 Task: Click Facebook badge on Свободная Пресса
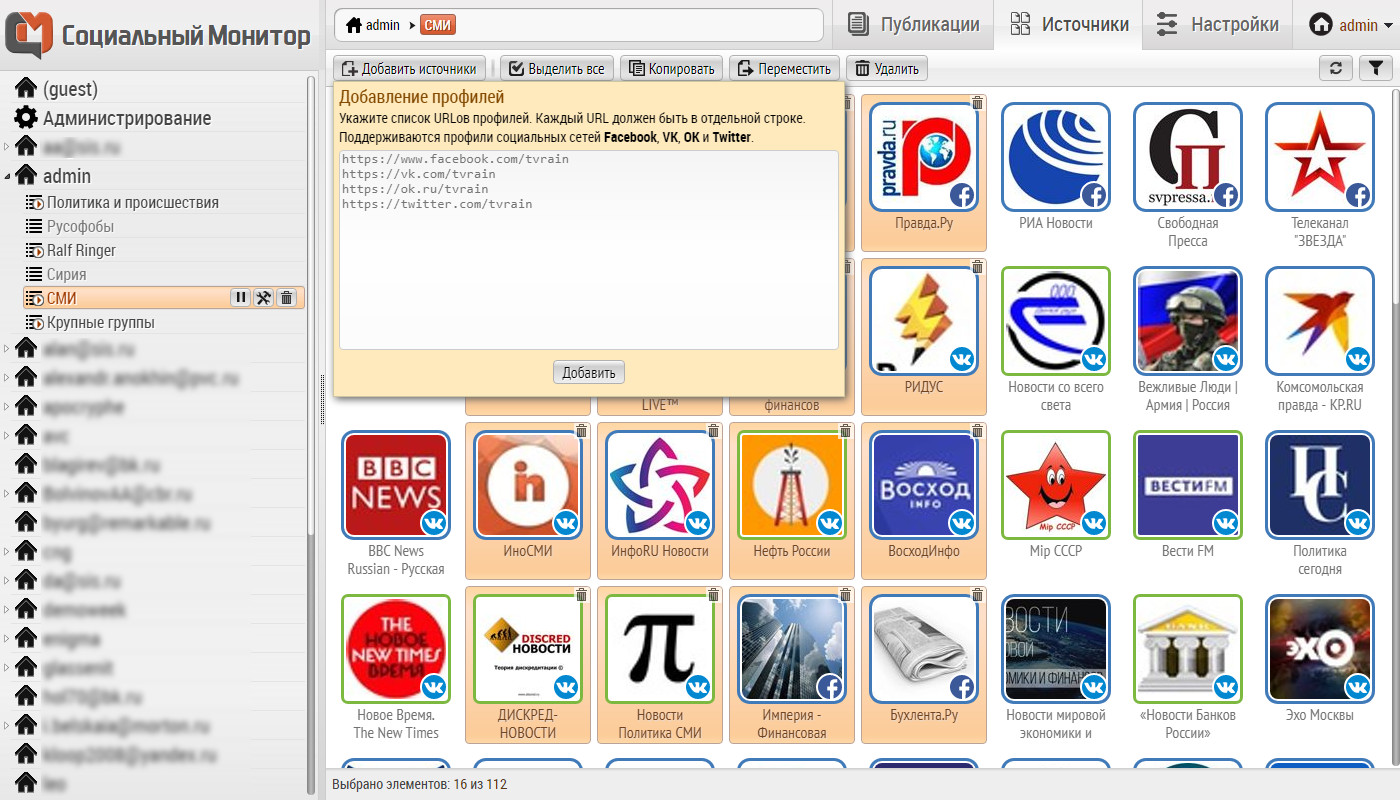point(1226,195)
